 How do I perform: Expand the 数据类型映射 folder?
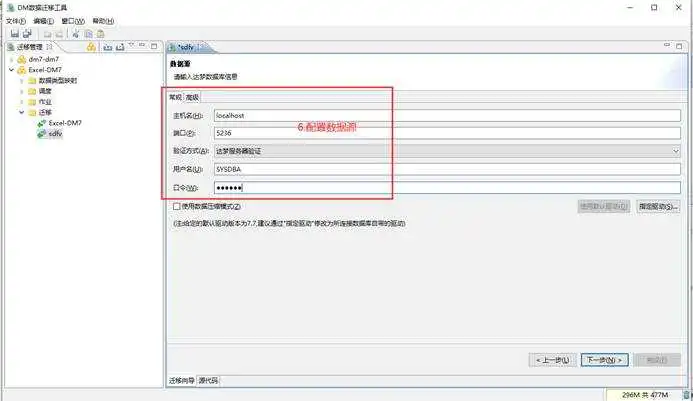pyautogui.click(x=21, y=80)
